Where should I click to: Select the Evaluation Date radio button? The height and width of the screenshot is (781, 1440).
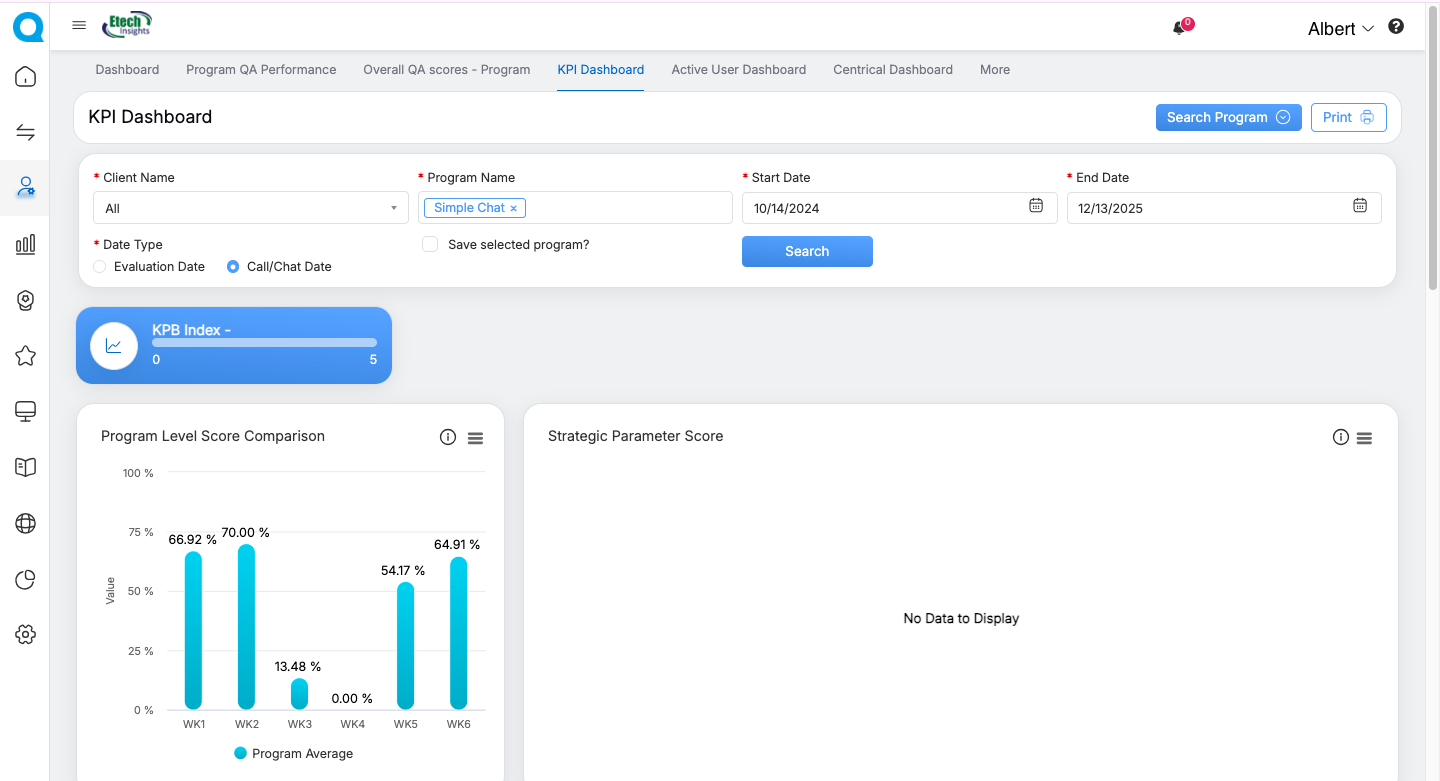(x=99, y=267)
